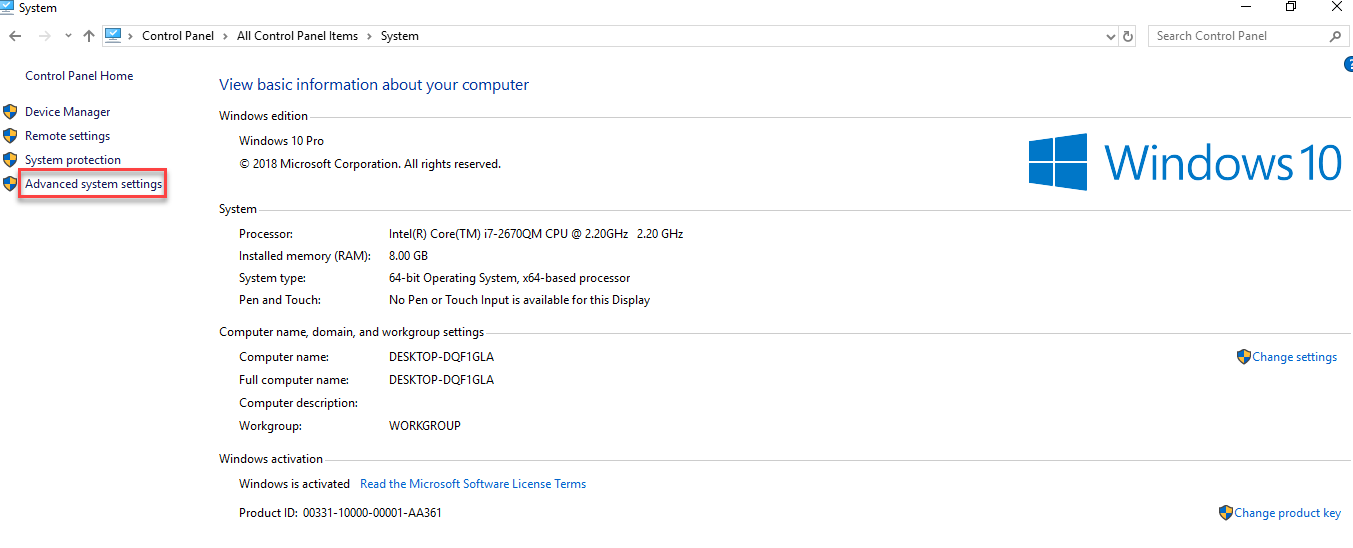Click 64-bit Operating System system type value

click(509, 278)
